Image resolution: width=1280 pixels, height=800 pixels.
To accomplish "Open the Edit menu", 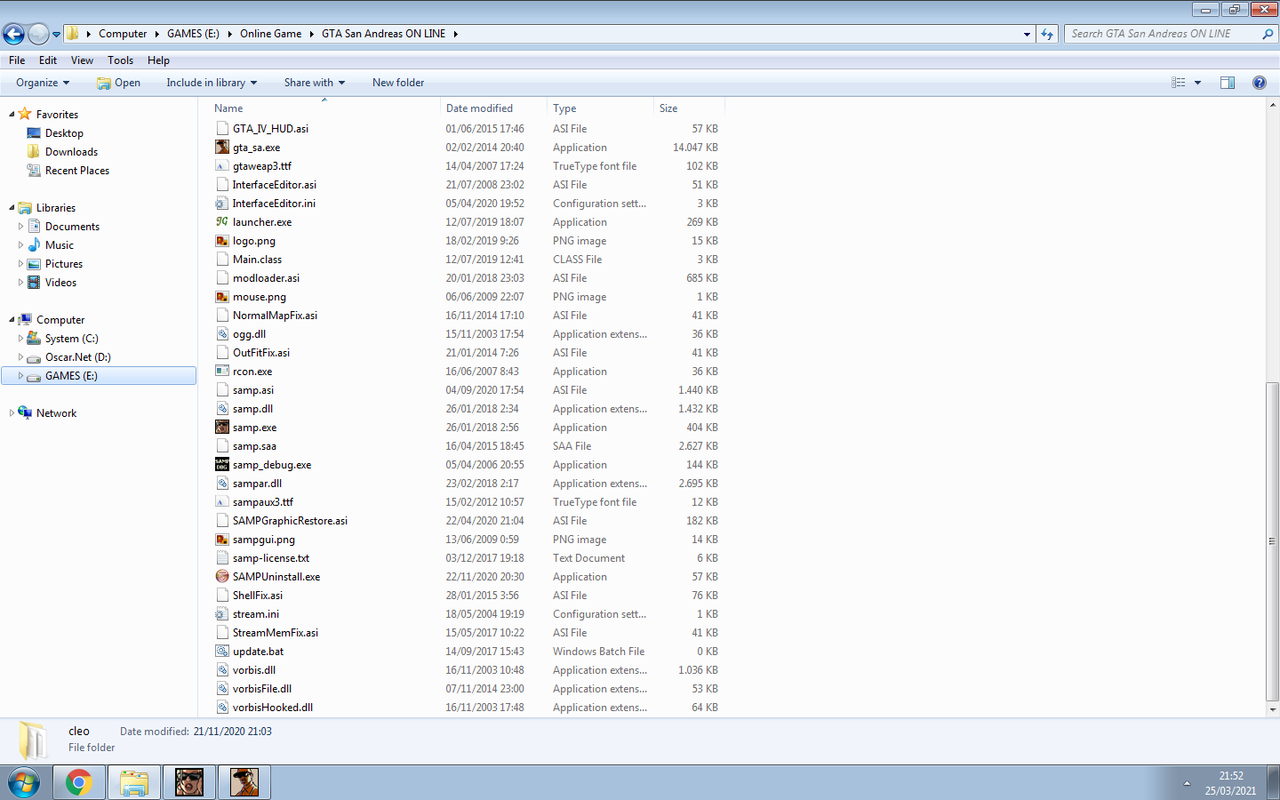I will coord(48,60).
